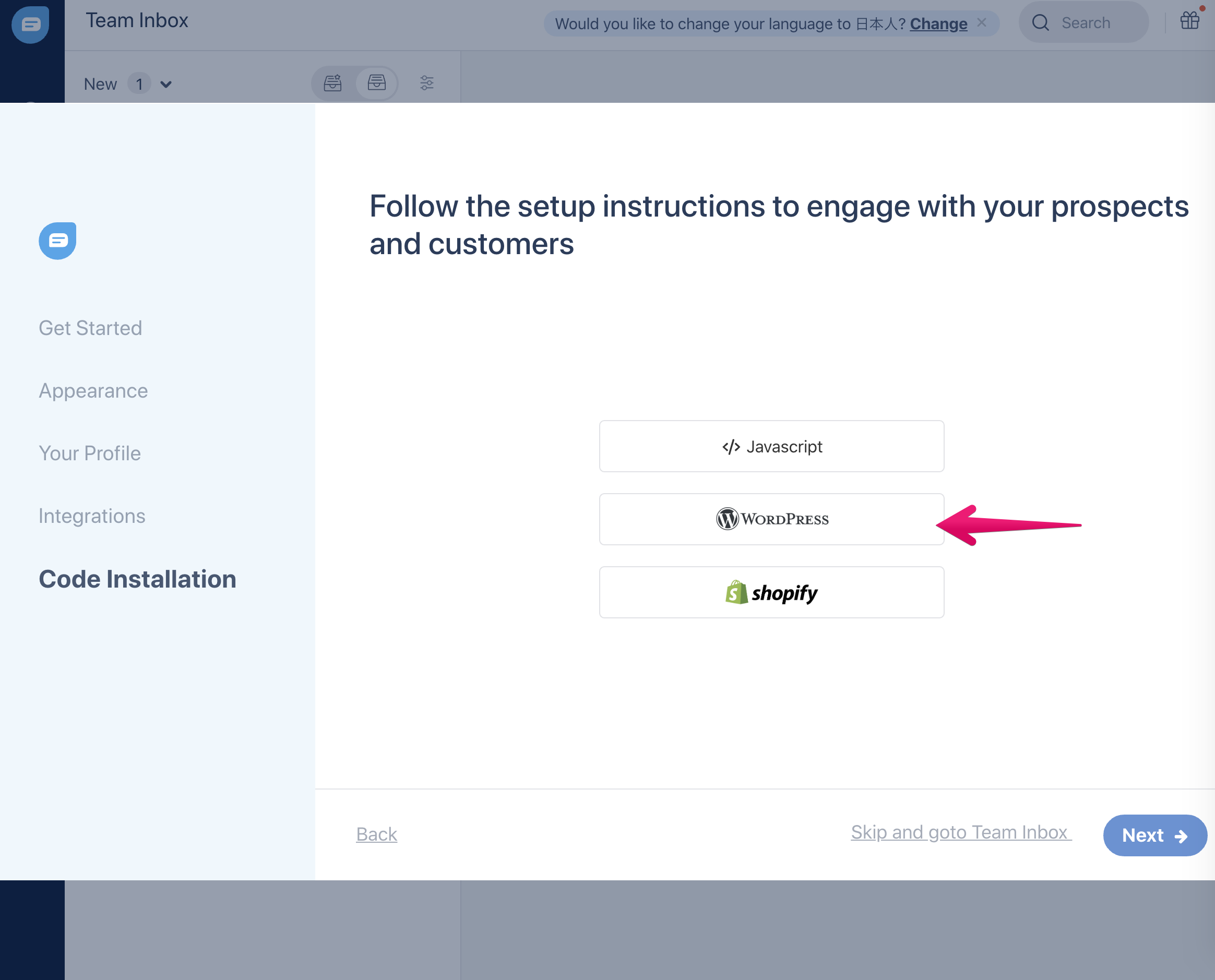The image size is (1215, 980).
Task: Click the New conversations count badge
Action: point(139,83)
